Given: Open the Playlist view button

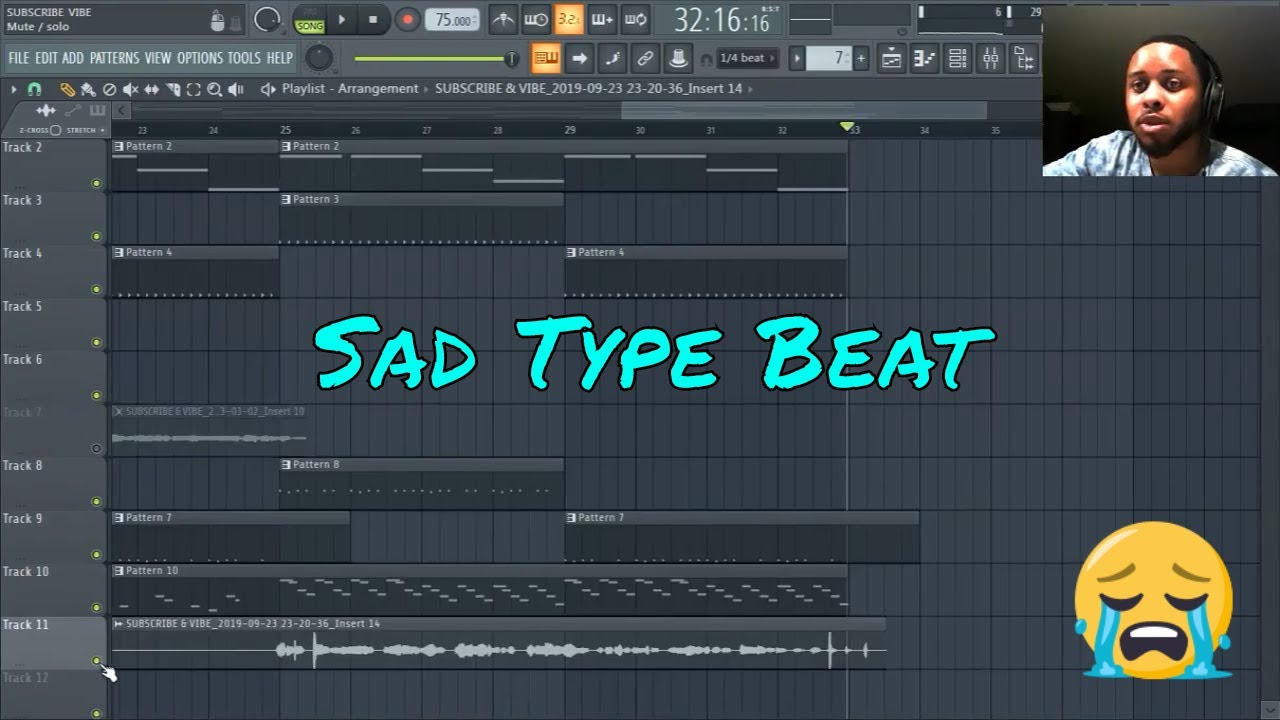Looking at the screenshot, I should tap(891, 58).
